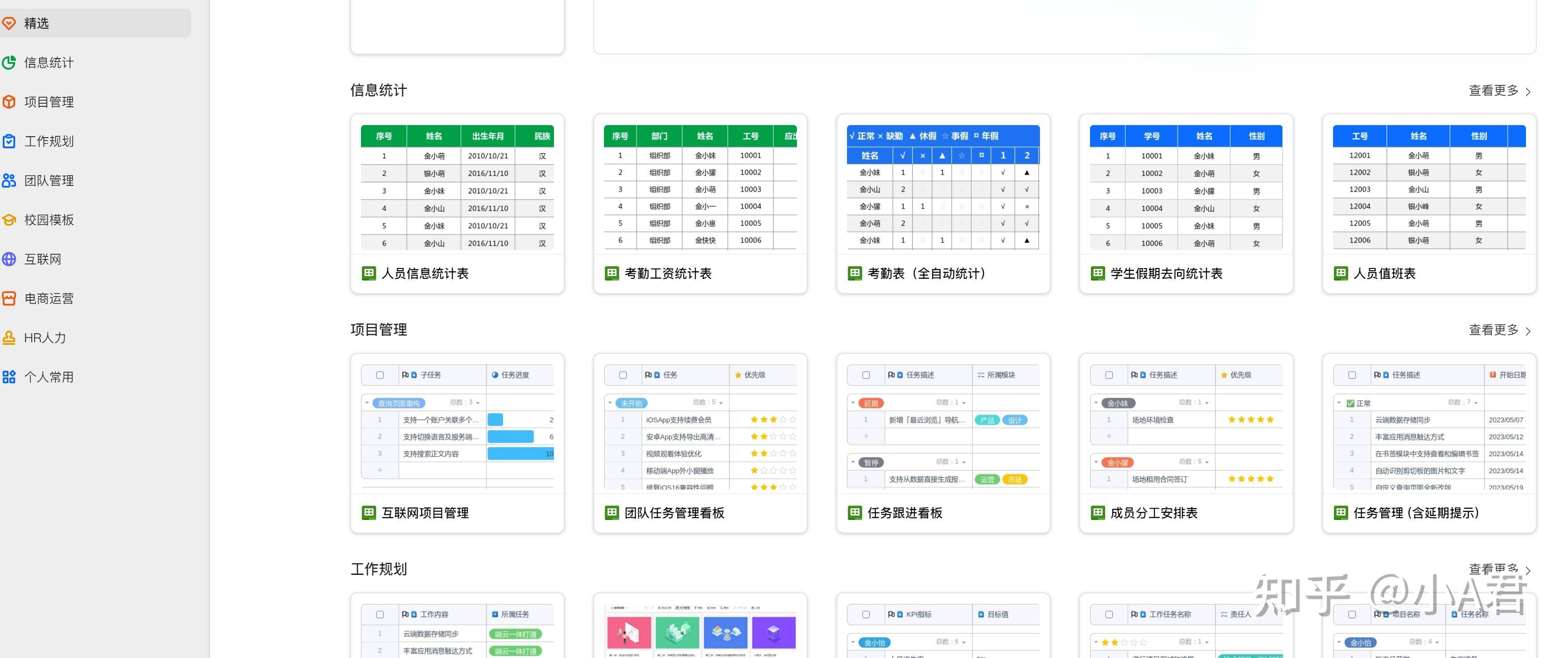
Task: Click progress bar for 支持搜索正文内容 row
Action: [x=520, y=453]
